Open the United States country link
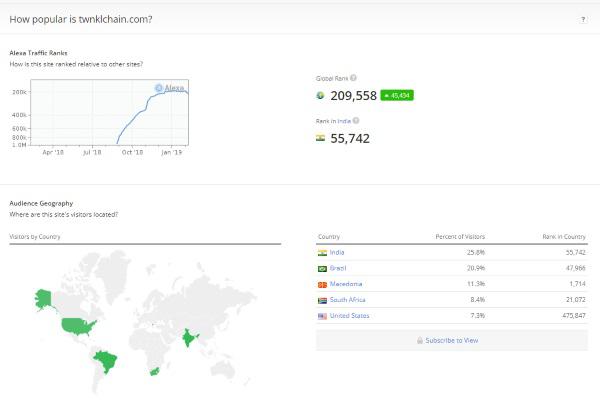This screenshot has width=600, height=418. coord(349,315)
